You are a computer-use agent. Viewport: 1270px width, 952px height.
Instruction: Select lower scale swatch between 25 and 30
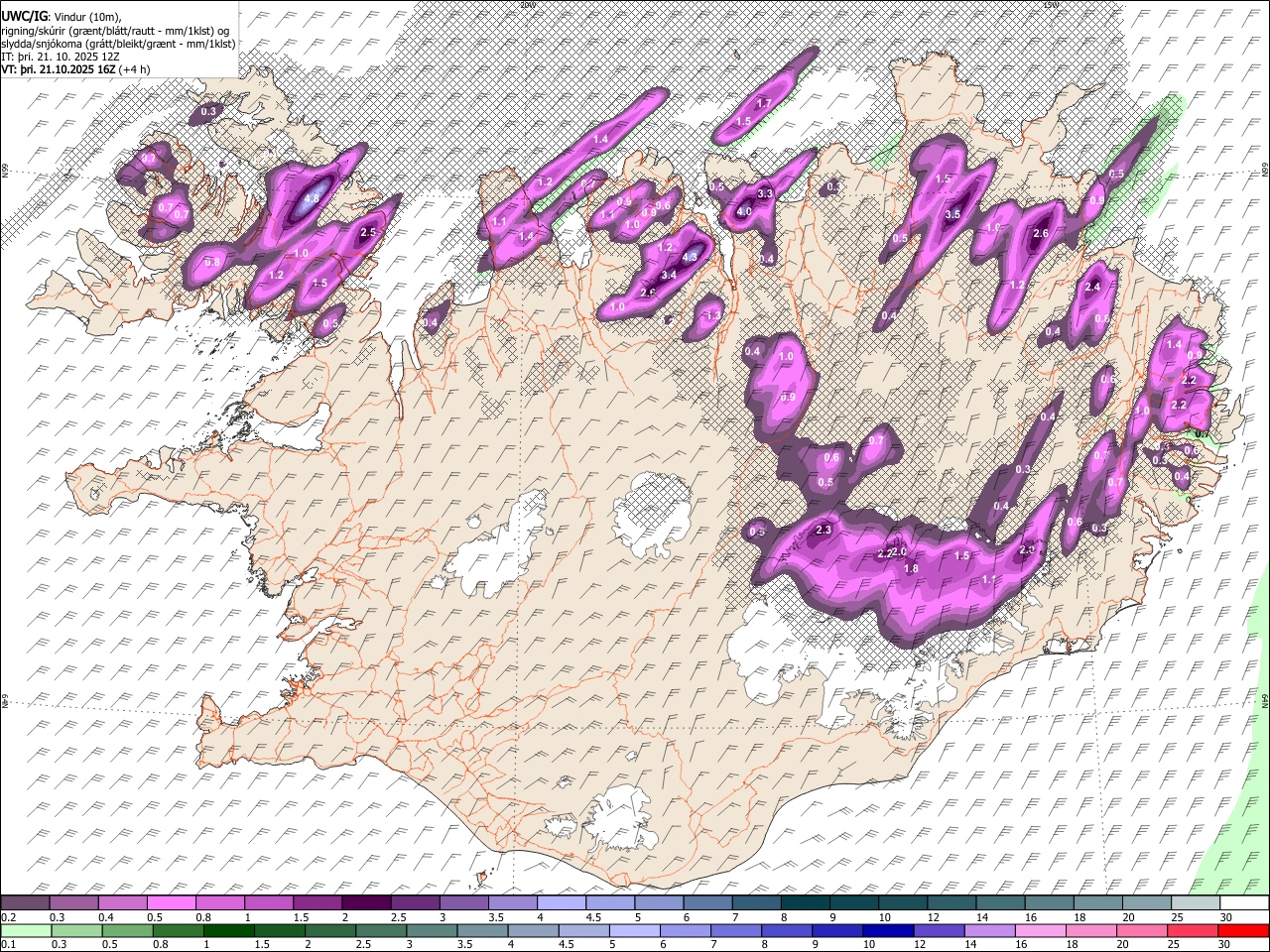tap(1192, 930)
